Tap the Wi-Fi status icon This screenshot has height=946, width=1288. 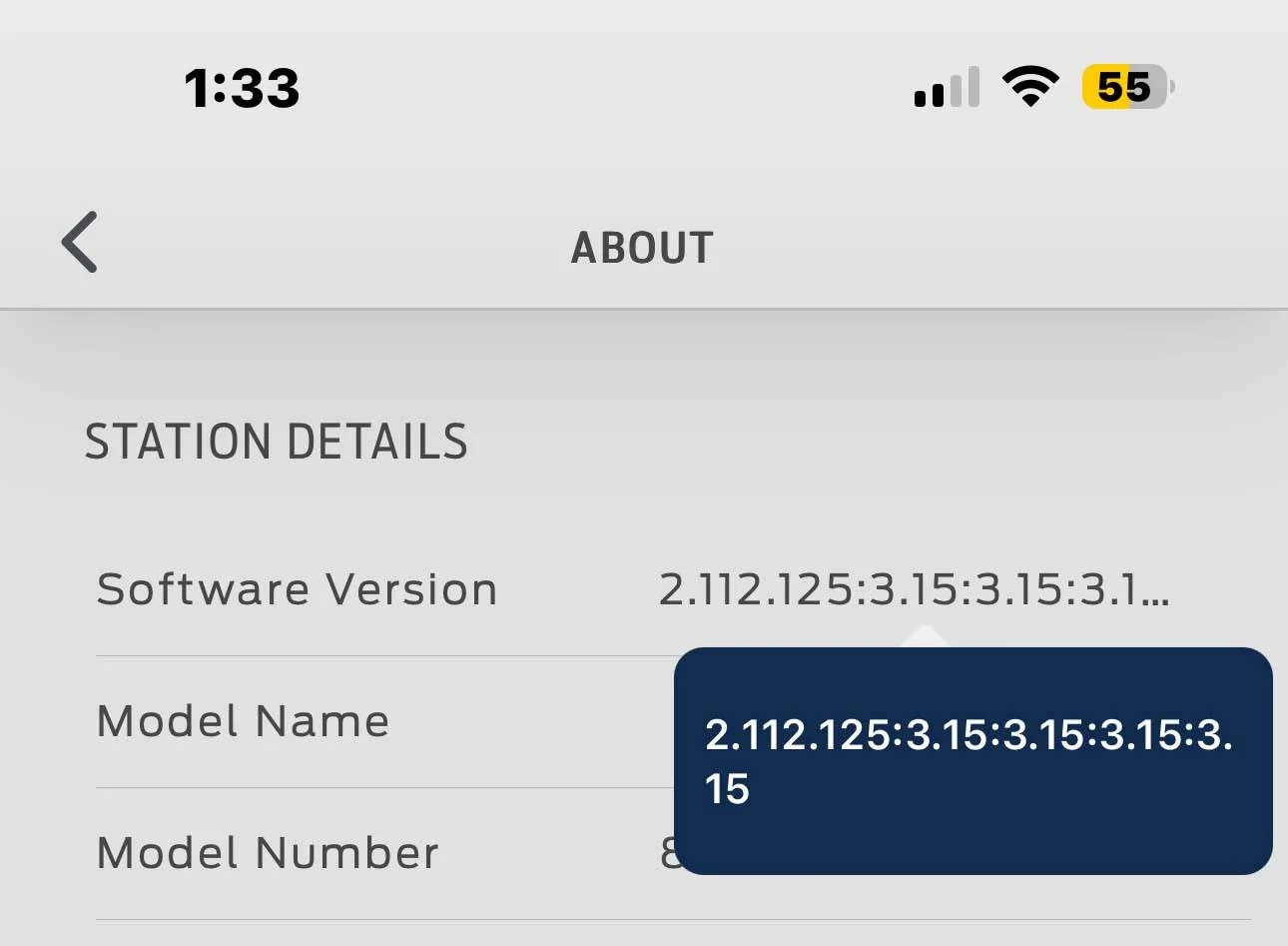tap(1030, 87)
